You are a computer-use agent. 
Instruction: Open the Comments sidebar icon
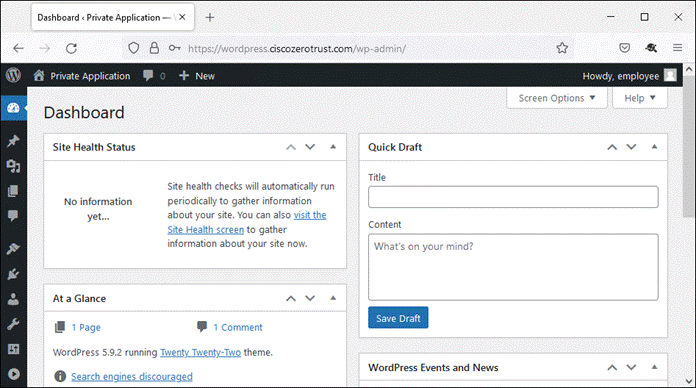coord(13,216)
